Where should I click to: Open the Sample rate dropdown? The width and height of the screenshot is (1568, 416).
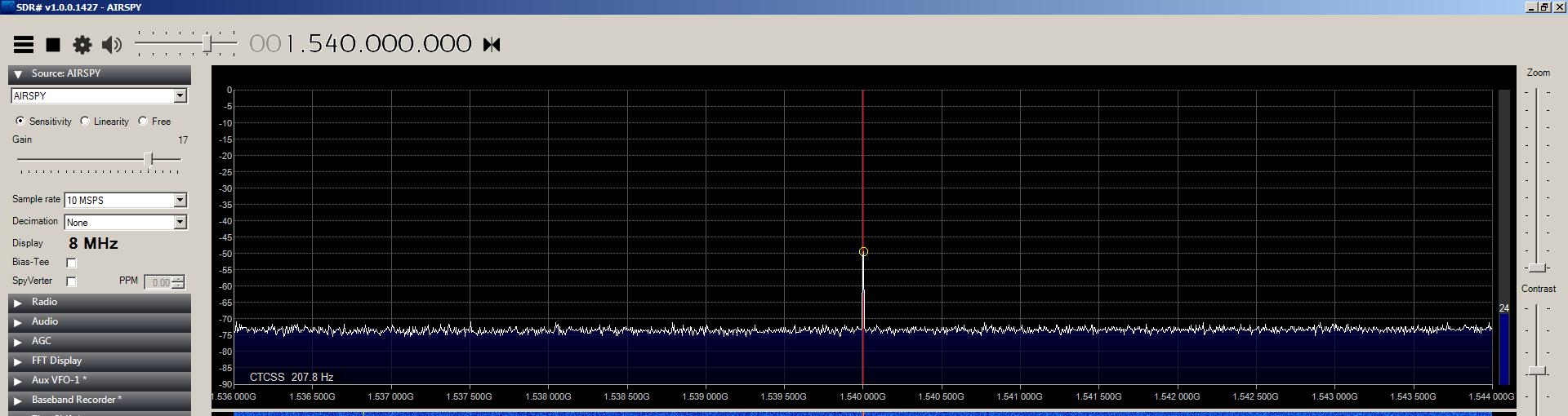(180, 200)
